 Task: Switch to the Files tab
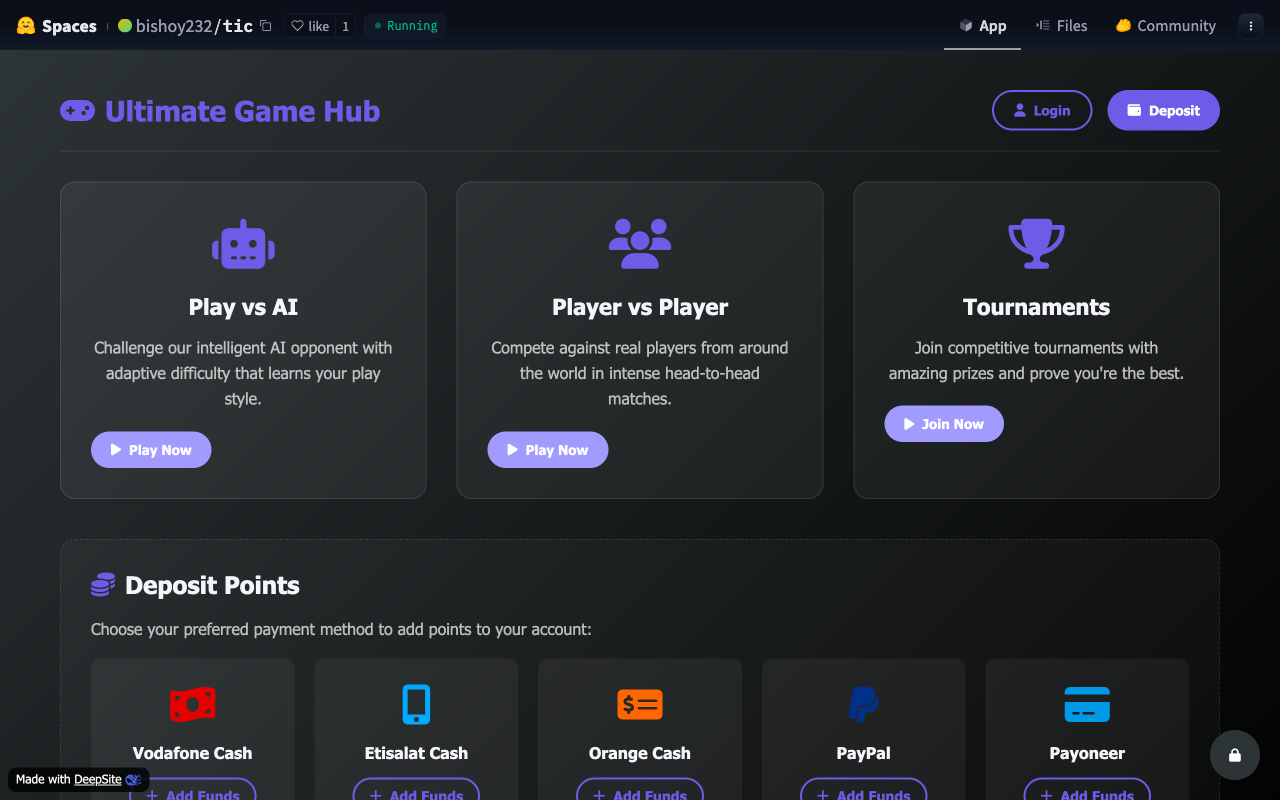point(1061,26)
